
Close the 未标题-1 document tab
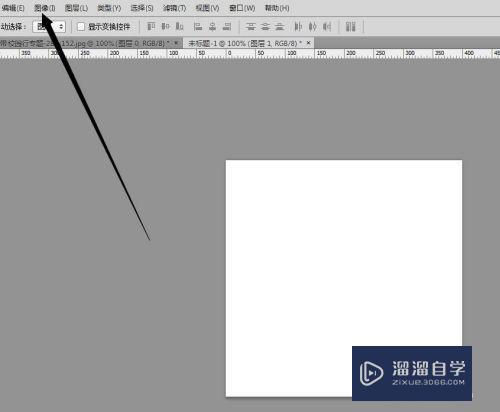click(308, 43)
